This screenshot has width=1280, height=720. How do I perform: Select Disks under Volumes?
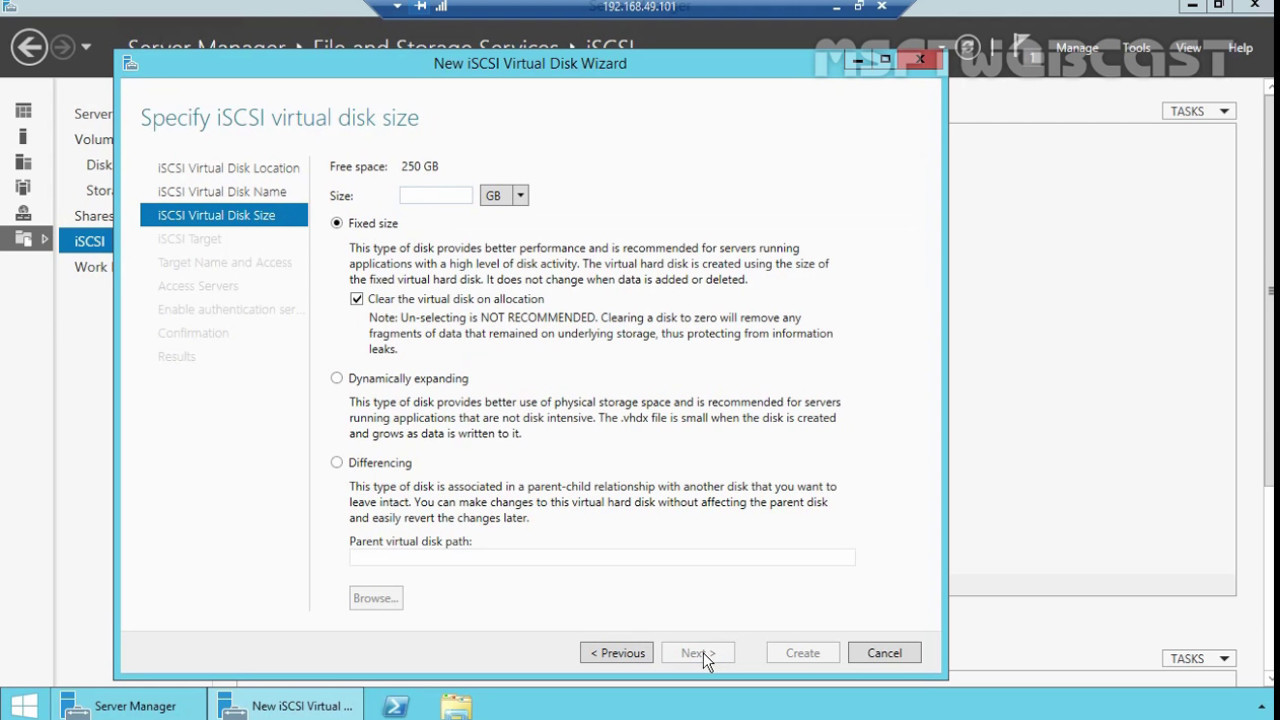click(99, 165)
